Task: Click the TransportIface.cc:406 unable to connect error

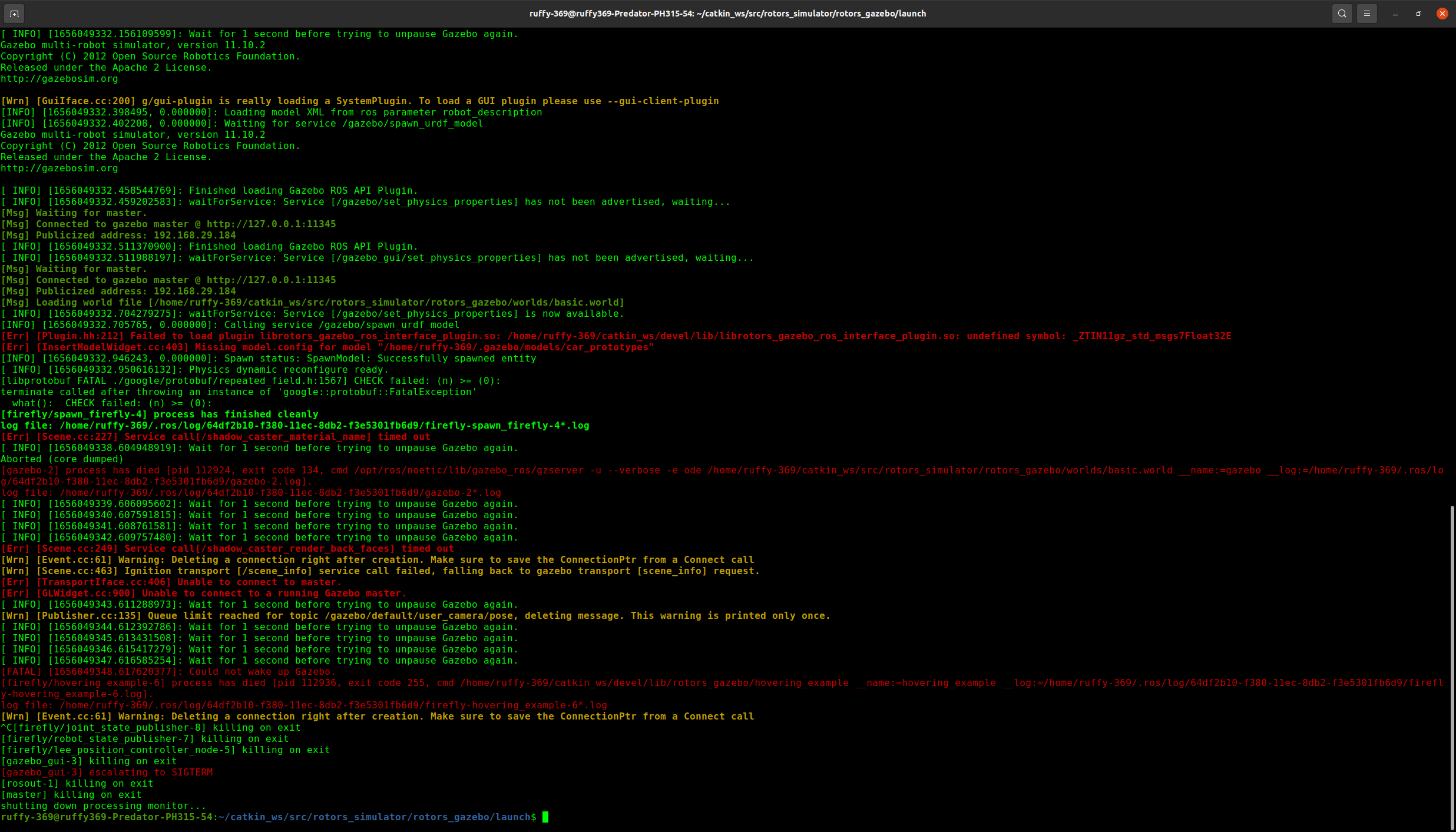Action: 171,582
